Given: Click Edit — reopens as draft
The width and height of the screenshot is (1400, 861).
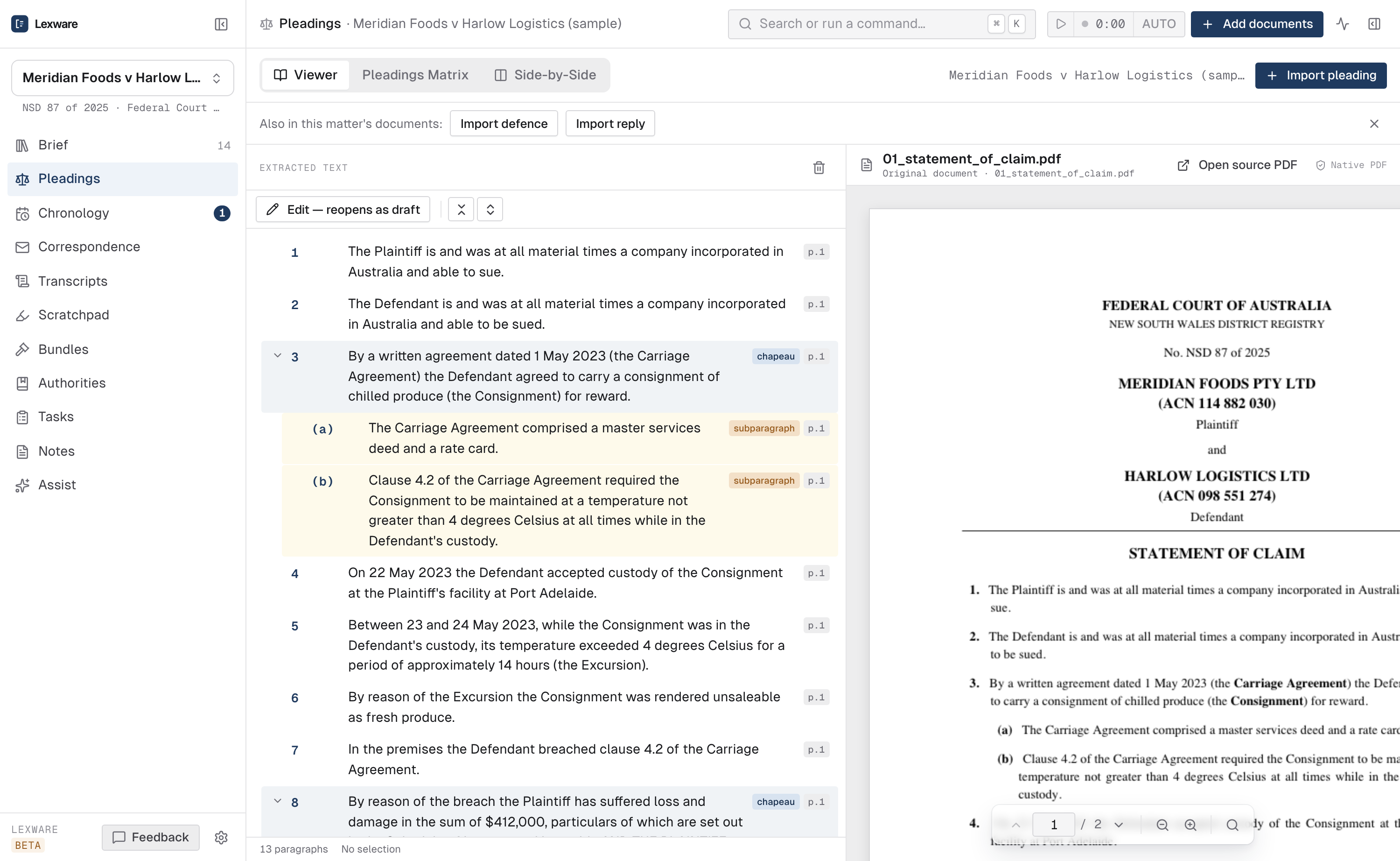Looking at the screenshot, I should pyautogui.click(x=343, y=210).
